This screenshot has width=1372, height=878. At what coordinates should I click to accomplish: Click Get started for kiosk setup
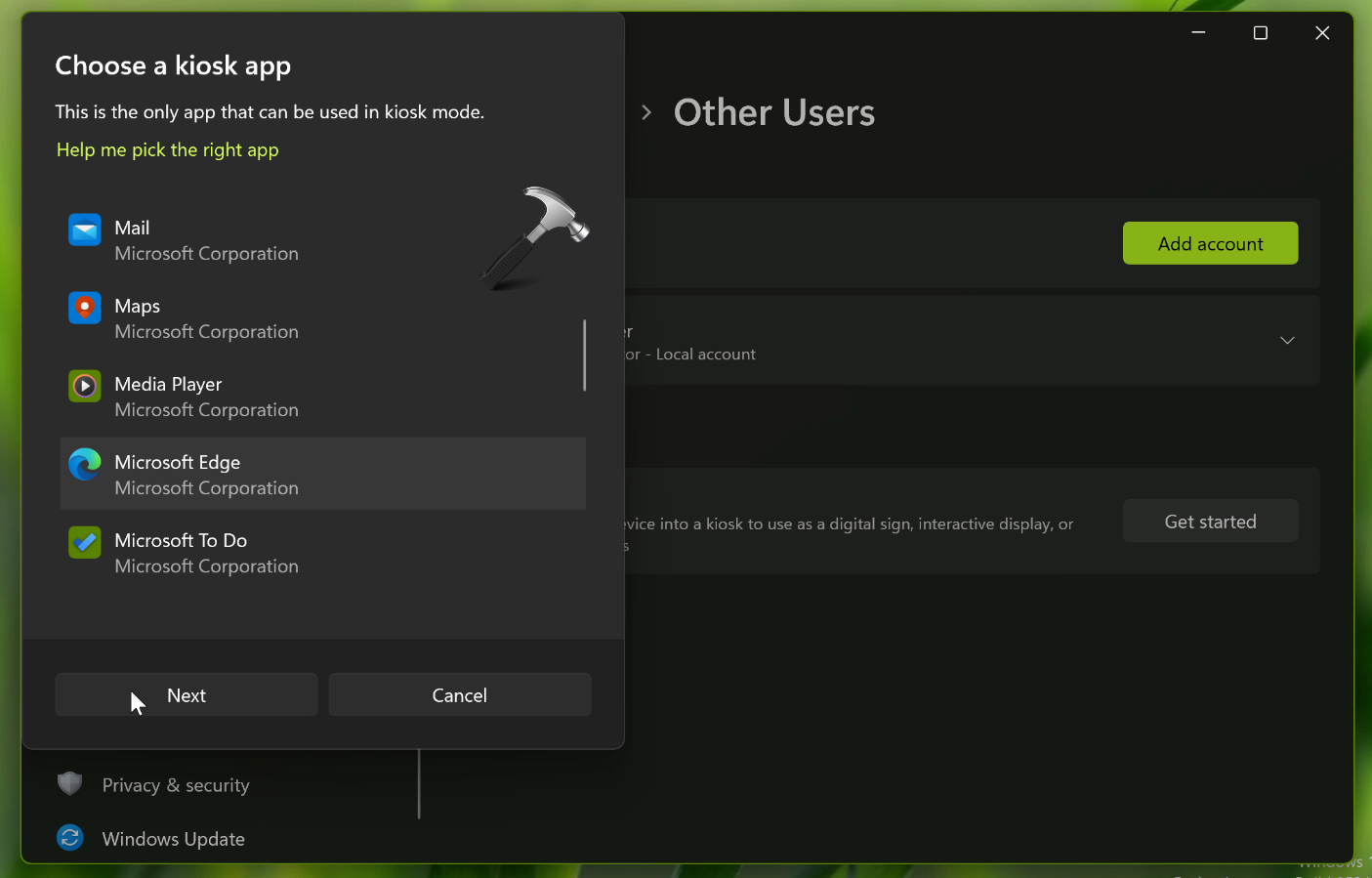(1210, 522)
